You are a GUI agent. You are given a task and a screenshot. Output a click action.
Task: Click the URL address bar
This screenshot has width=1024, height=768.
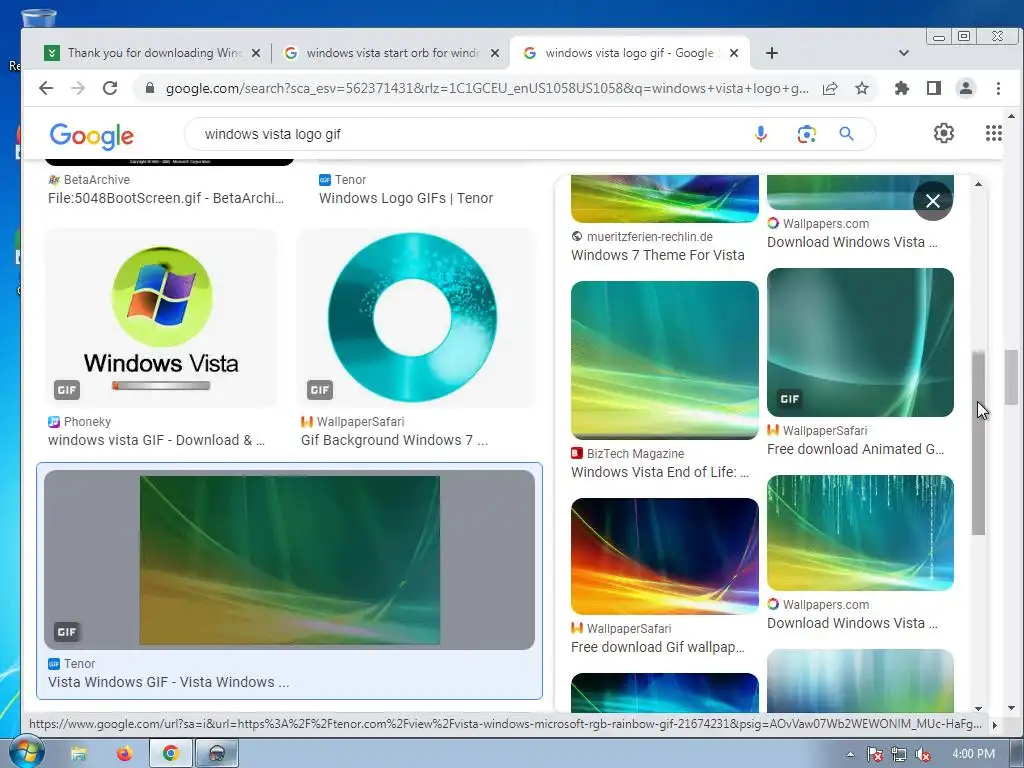(487, 88)
